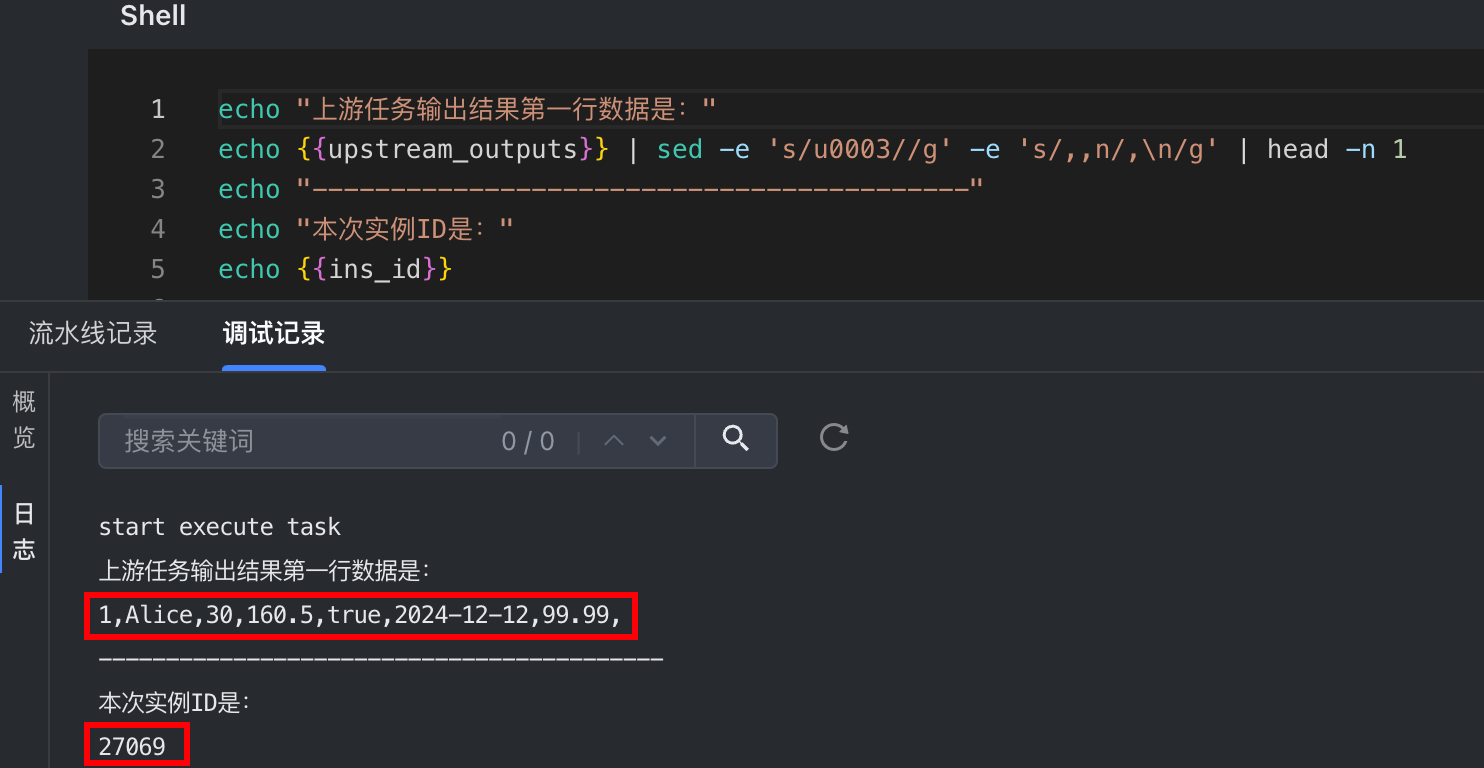Click the code line echo "上游任务输出结果第一行数据是："
Viewport: 1484px width, 768px height.
(468, 109)
